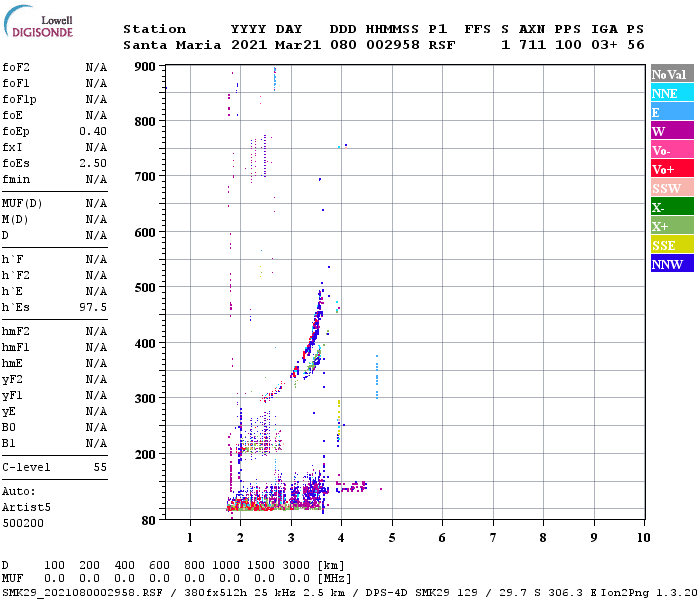Select the NNW dark blue legend swatch
Viewport: 700px width, 600px height.
(672, 264)
